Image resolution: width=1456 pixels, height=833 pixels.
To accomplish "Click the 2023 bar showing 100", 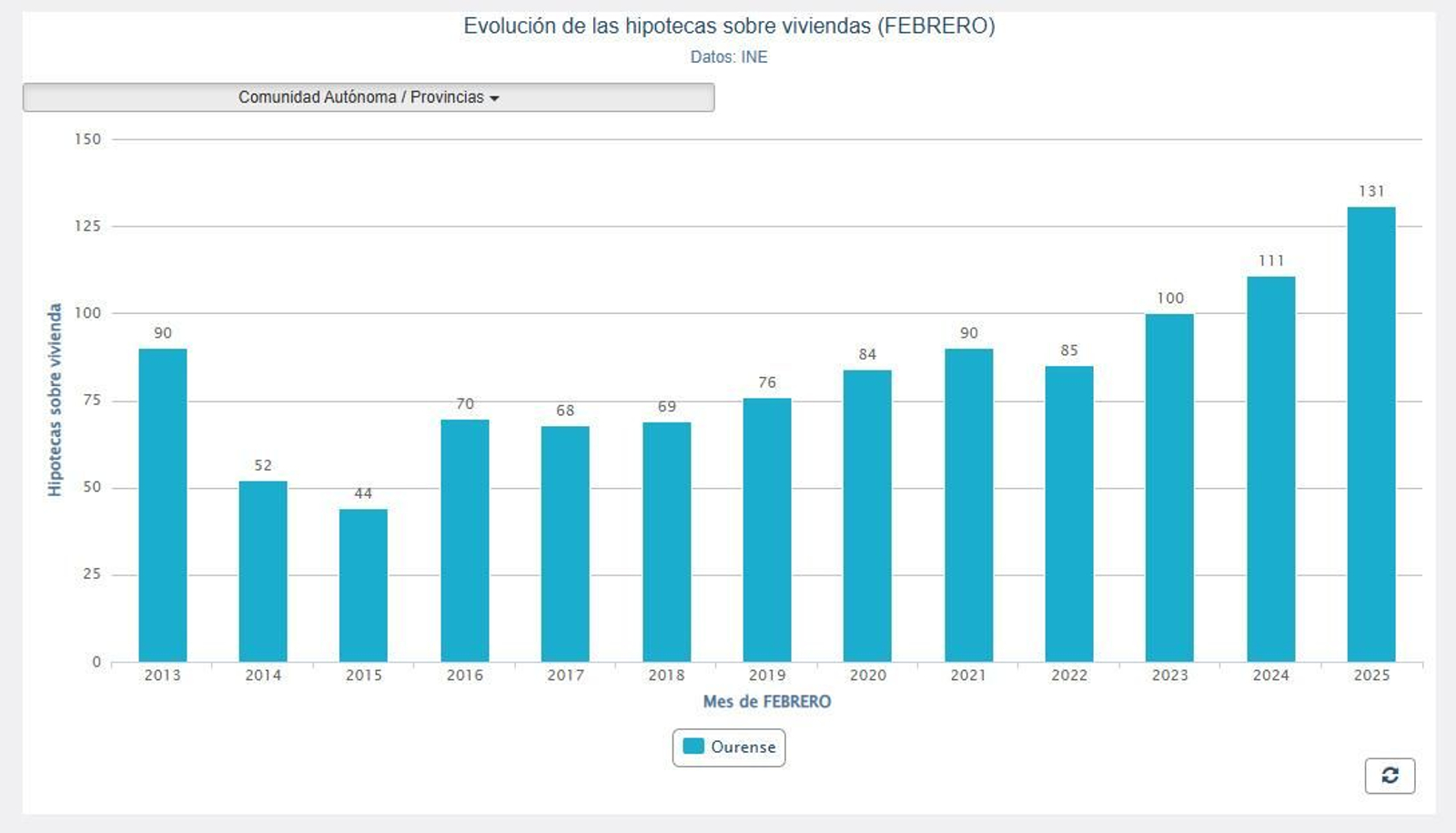I will coord(1169,488).
